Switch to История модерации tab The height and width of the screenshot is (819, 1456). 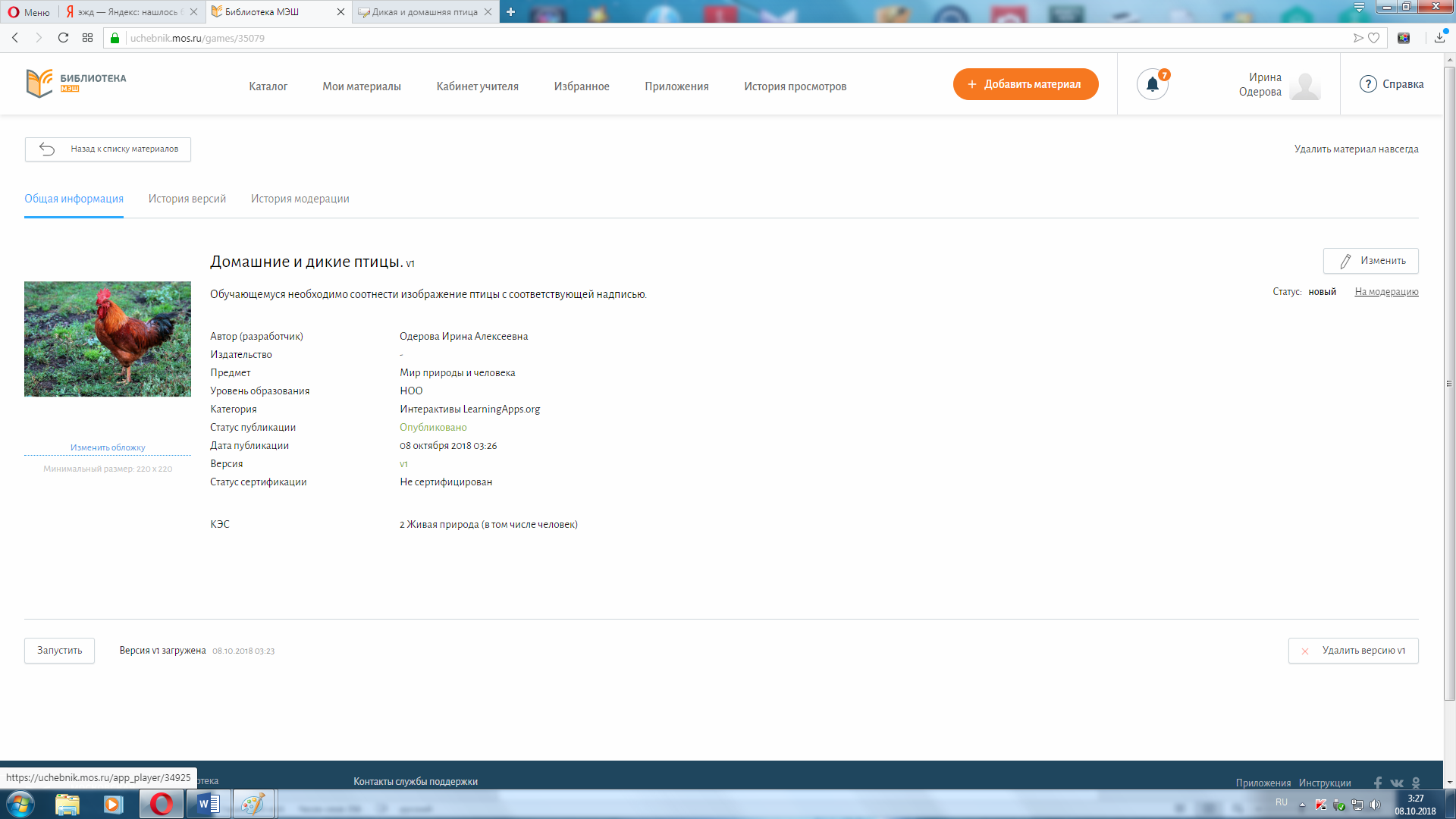tap(300, 198)
